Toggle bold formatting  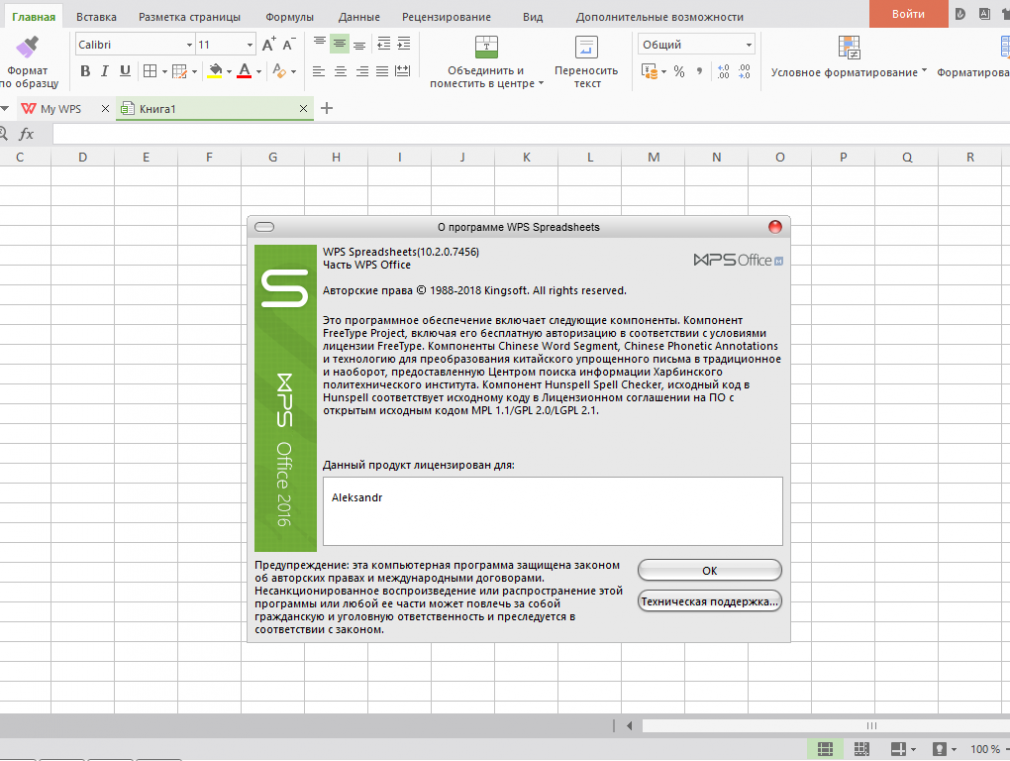pos(85,72)
